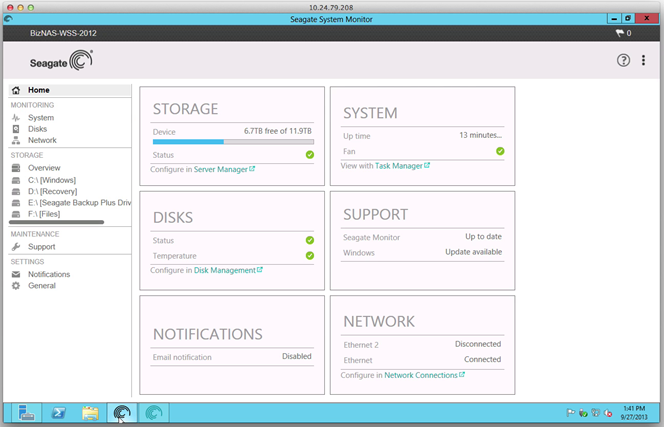Click the Notifications envelope icon
664x427 pixels.
pyautogui.click(x=16, y=274)
